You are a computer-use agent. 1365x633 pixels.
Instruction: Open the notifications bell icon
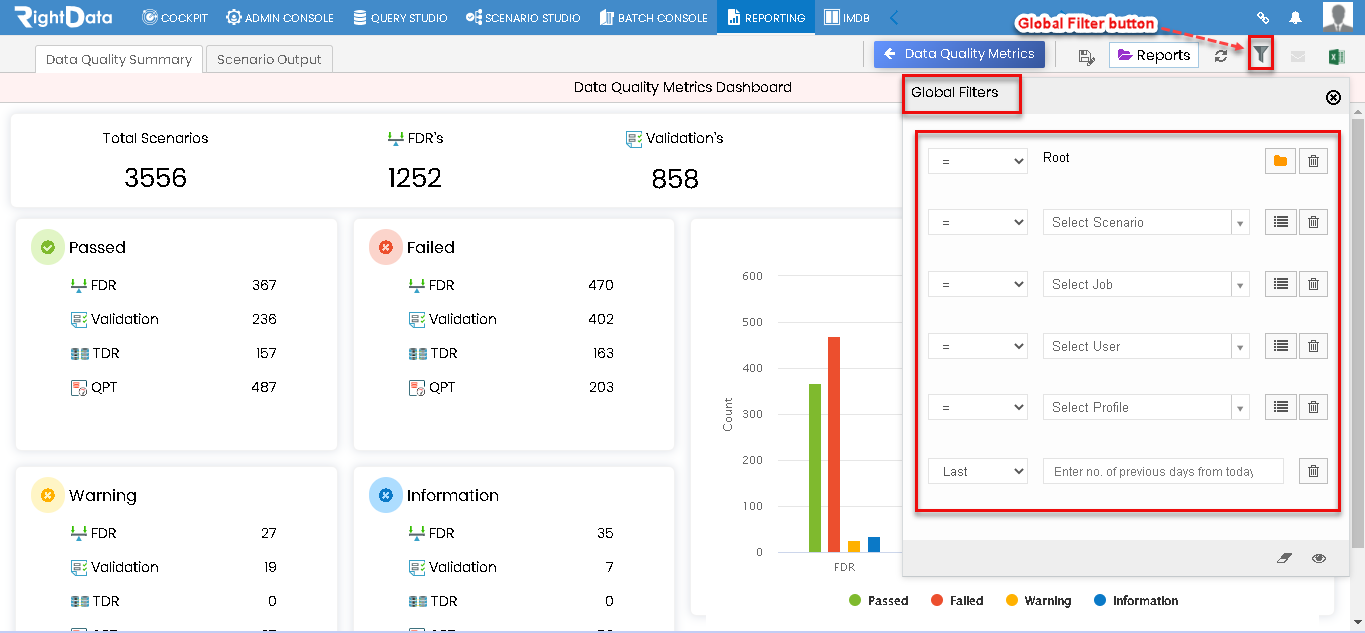(x=1295, y=17)
